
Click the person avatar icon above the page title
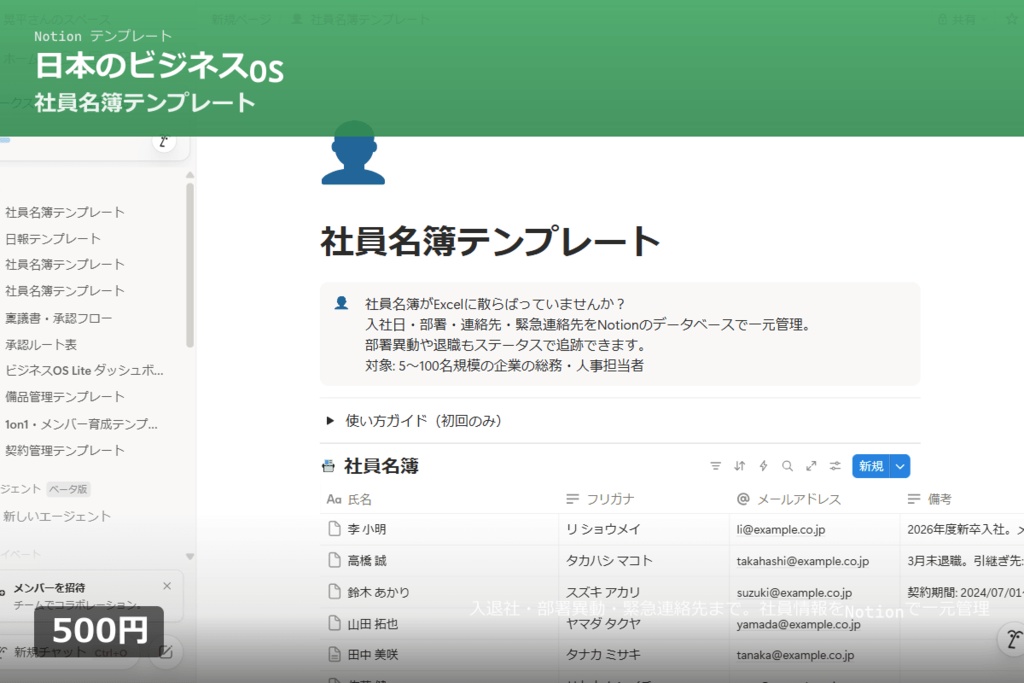click(x=352, y=157)
